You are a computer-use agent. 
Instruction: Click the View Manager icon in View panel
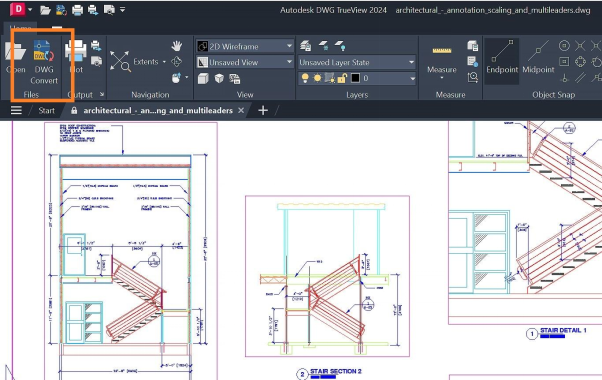[235, 79]
